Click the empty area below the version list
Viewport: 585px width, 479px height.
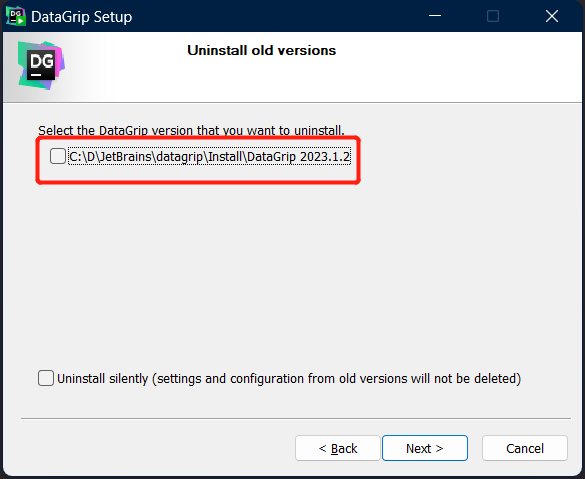291,272
